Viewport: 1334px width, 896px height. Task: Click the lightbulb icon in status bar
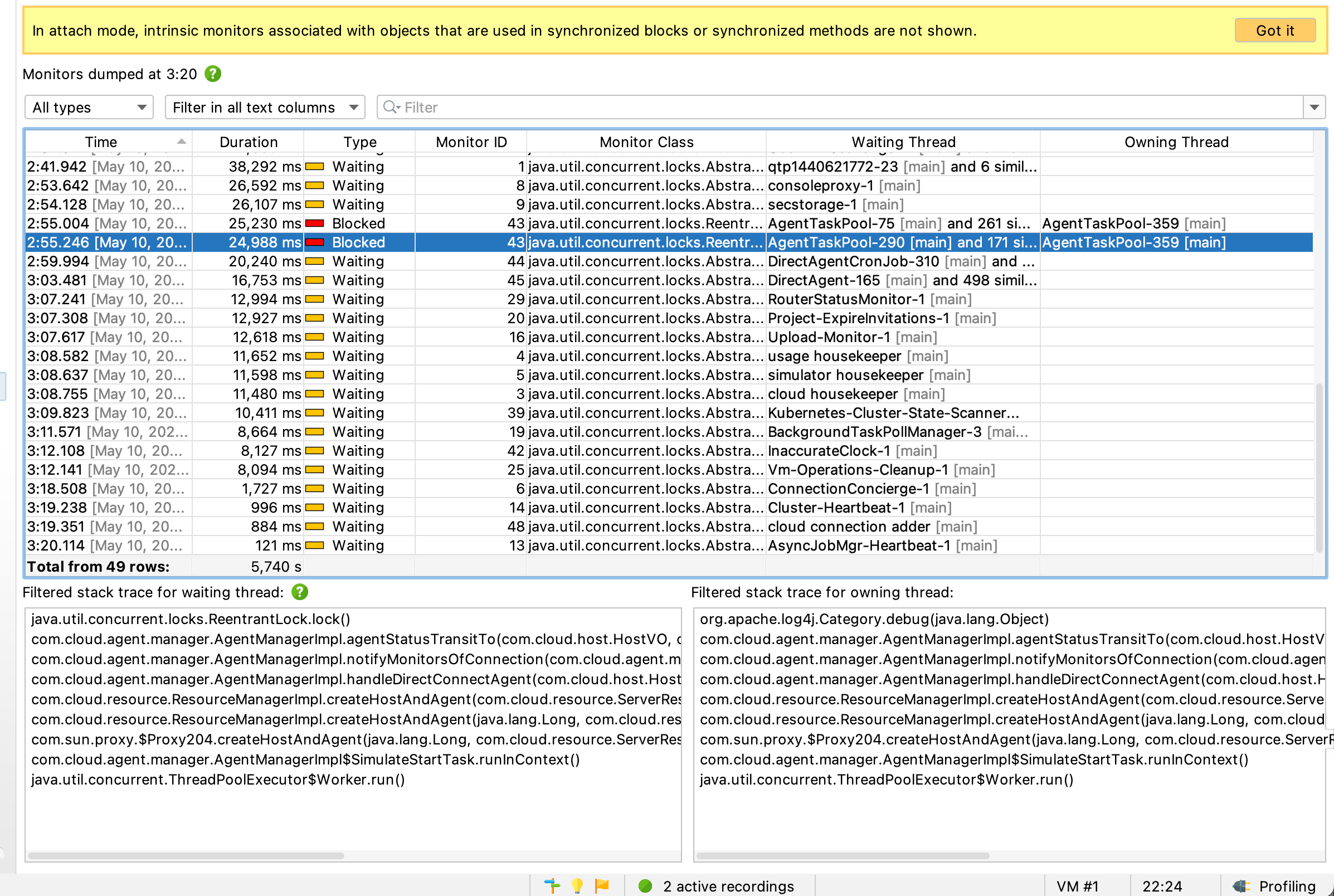pos(577,886)
